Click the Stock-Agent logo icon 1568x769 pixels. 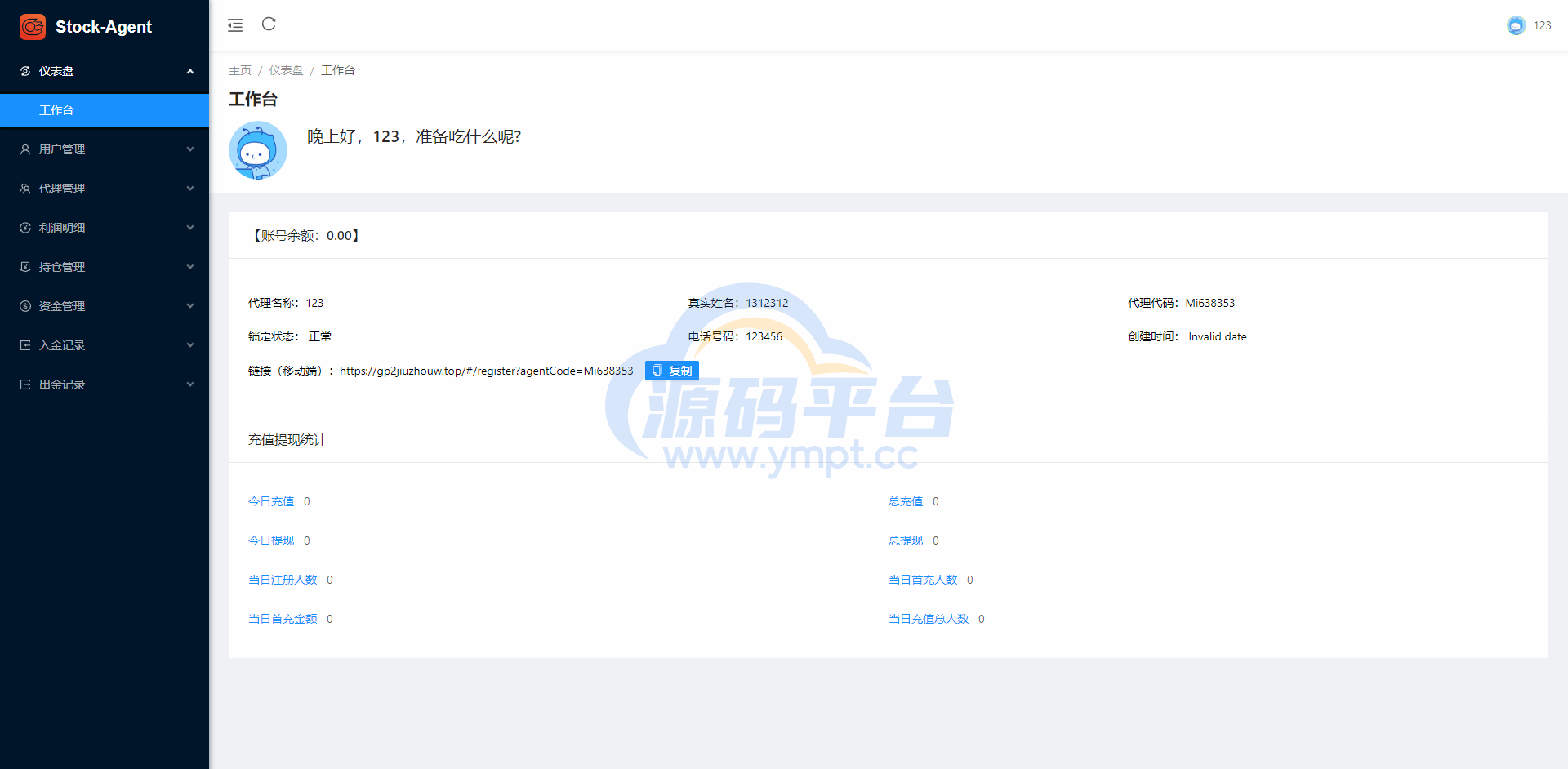(x=33, y=27)
